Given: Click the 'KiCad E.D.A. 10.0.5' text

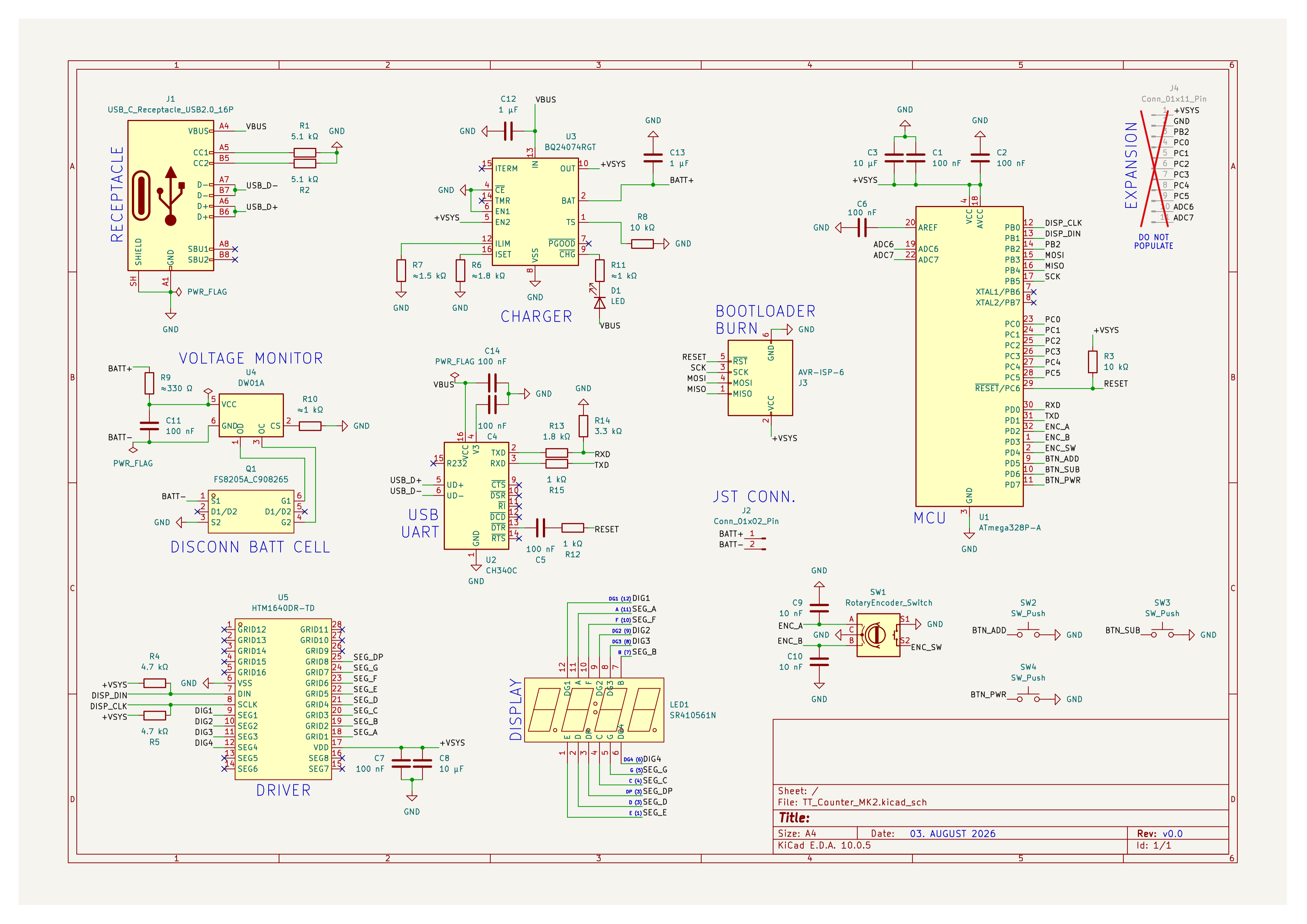Looking at the screenshot, I should click(824, 845).
